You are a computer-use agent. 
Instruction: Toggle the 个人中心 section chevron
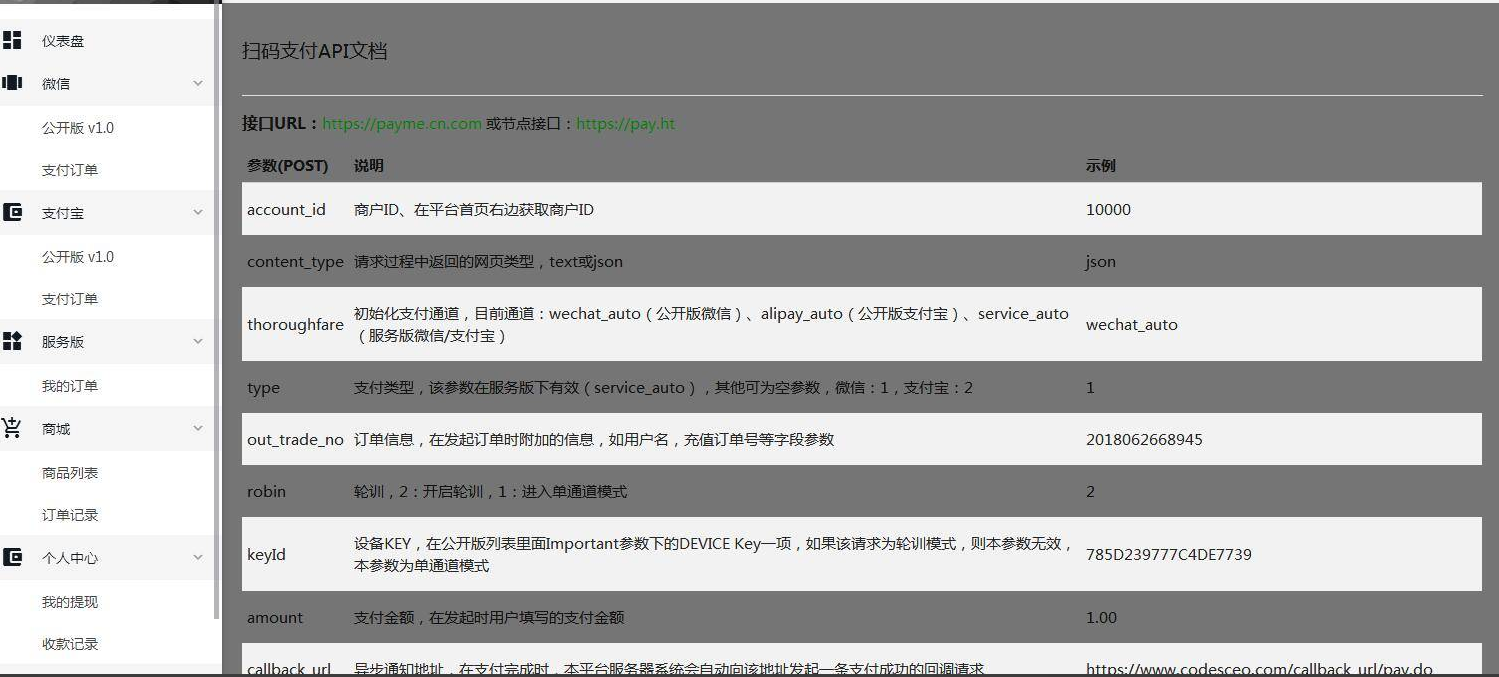coord(198,557)
